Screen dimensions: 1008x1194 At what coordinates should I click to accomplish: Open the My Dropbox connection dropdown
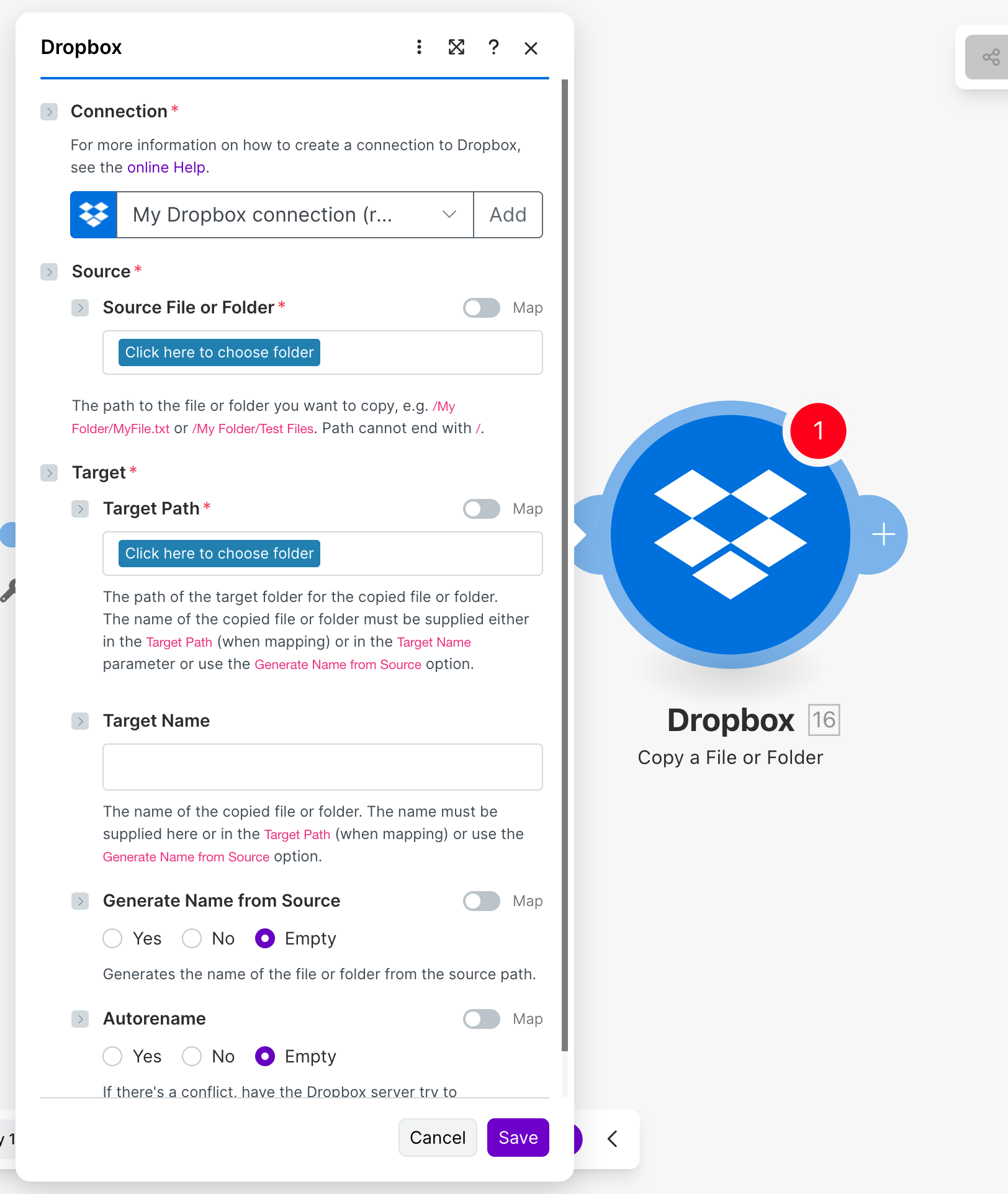[x=295, y=215]
